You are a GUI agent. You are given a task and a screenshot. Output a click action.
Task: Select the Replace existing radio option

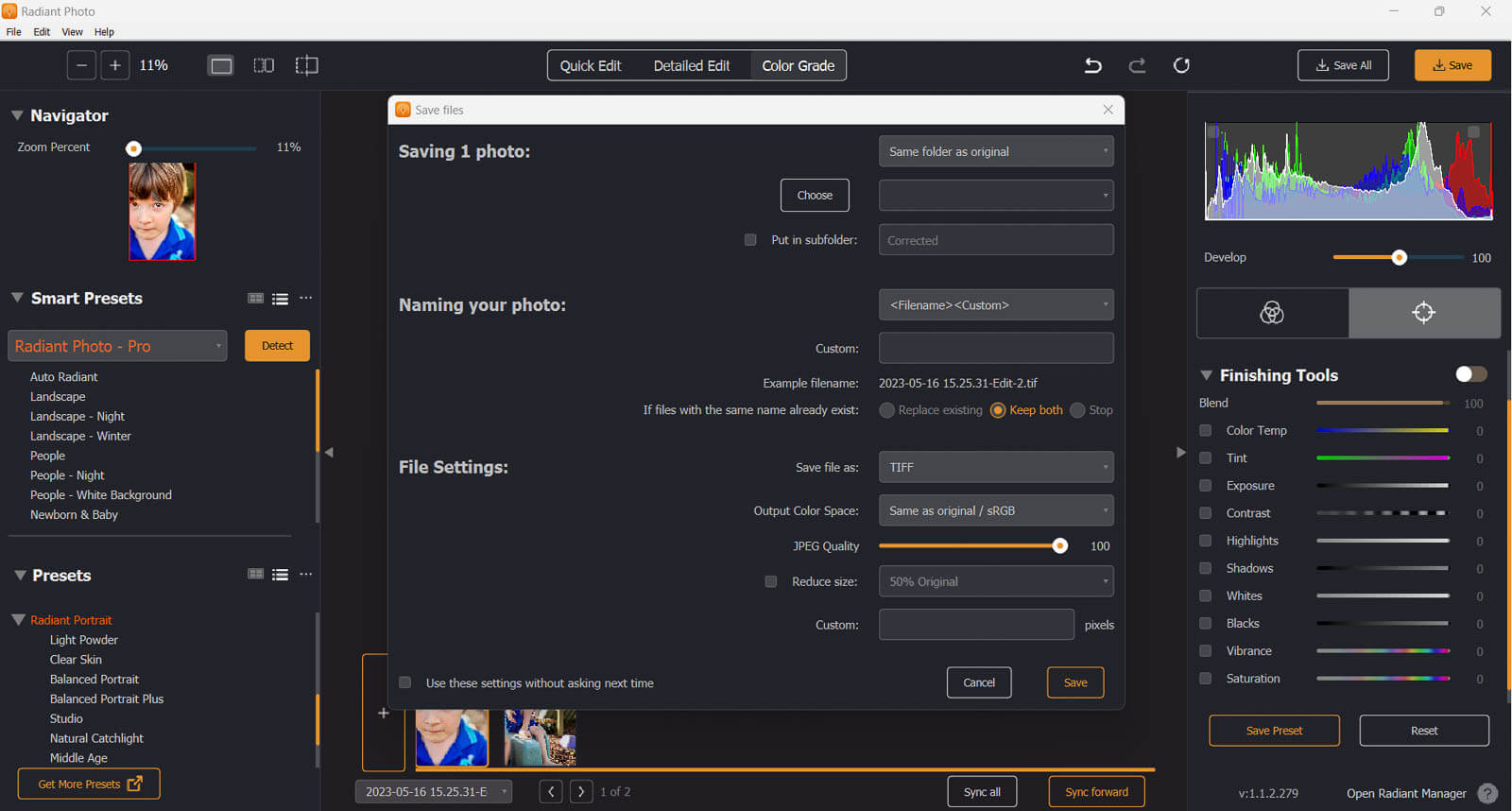click(x=886, y=410)
